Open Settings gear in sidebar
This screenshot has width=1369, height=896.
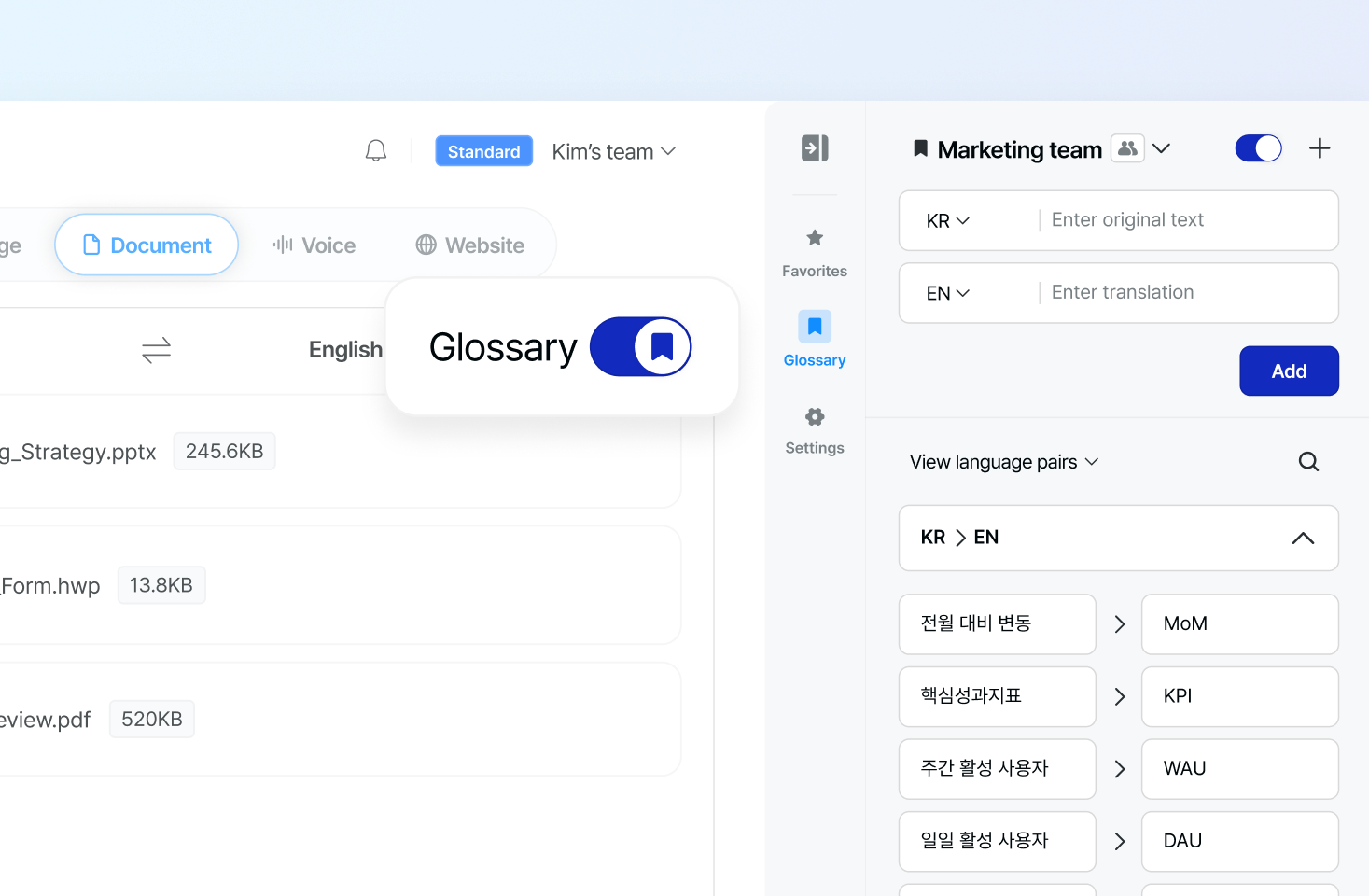click(x=815, y=430)
